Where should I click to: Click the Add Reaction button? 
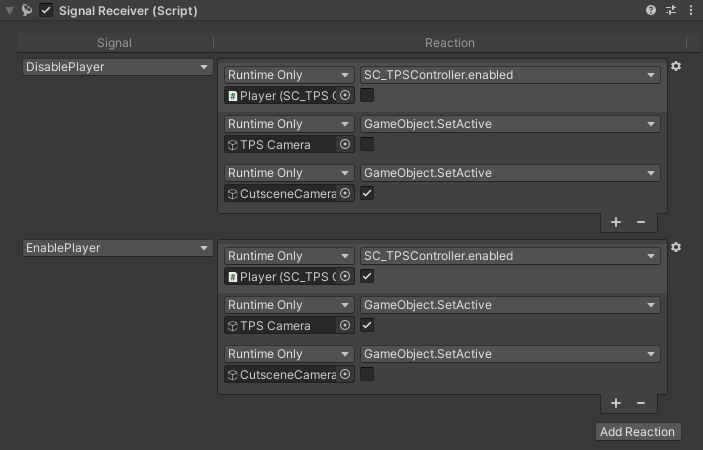click(638, 432)
